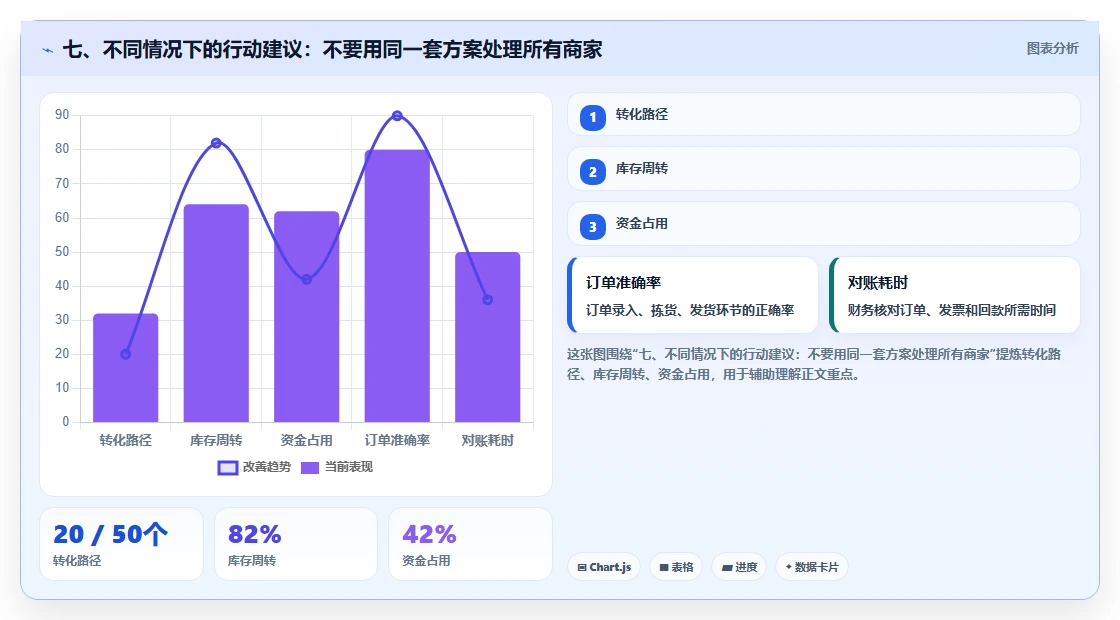Click the summary paragraph starting 这张图围绕
1120x620 pixels.
[814, 364]
